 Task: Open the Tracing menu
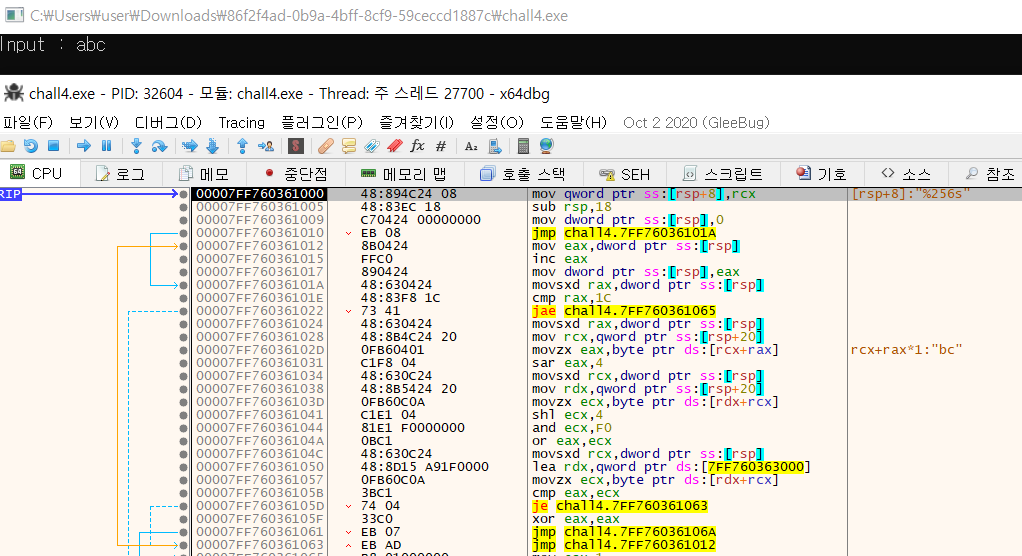242,123
